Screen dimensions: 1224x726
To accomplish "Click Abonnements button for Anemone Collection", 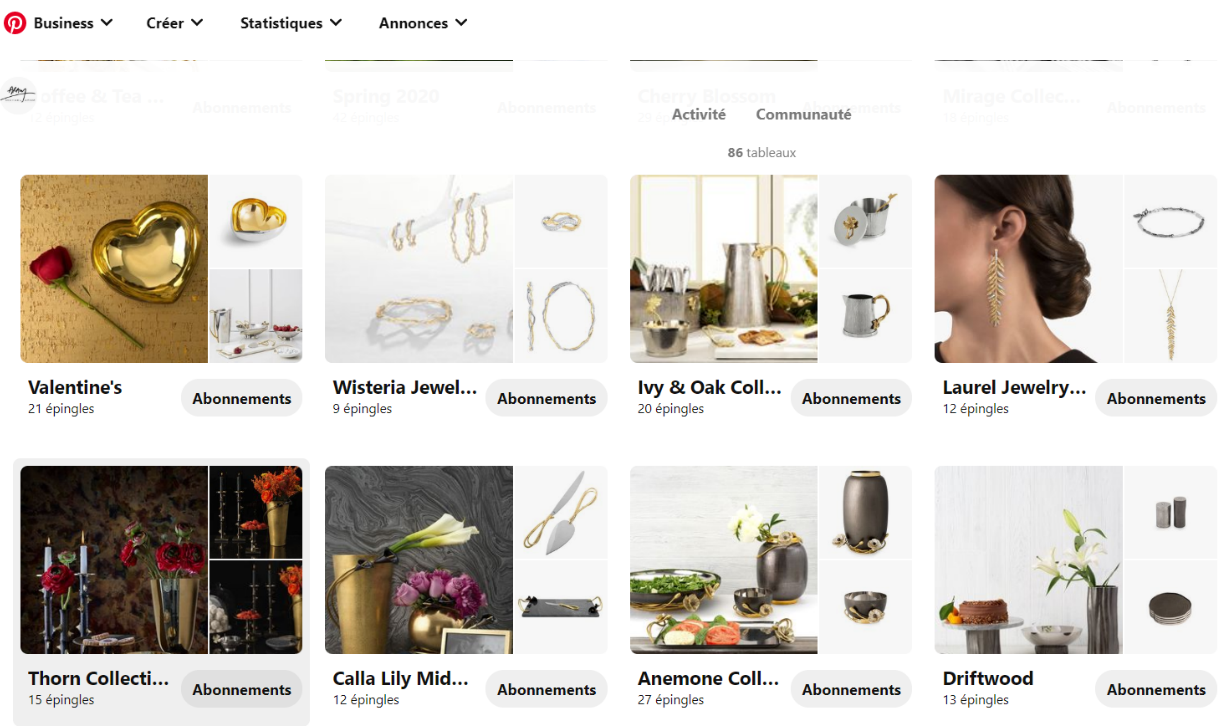I will [x=852, y=689].
